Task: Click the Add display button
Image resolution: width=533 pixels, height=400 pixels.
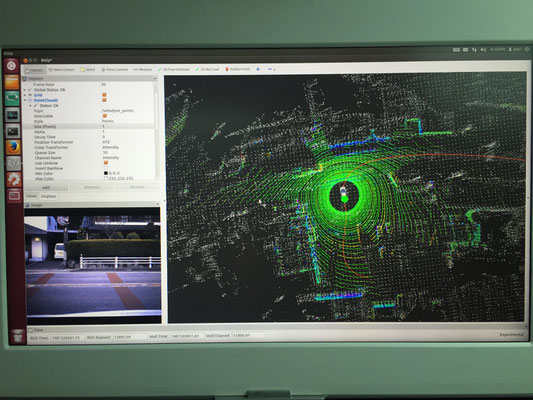Action: click(46, 187)
